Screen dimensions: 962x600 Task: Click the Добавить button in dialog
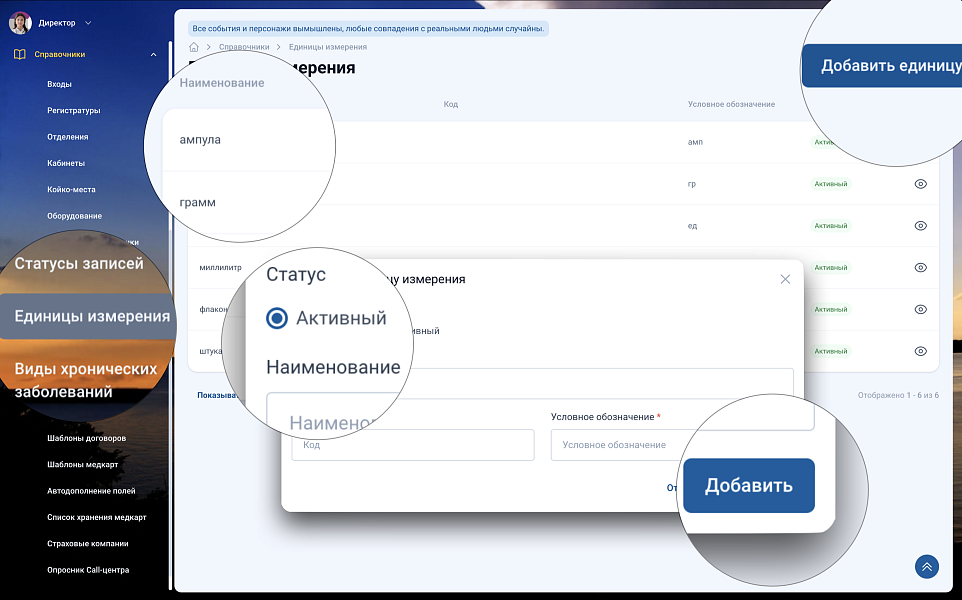748,486
